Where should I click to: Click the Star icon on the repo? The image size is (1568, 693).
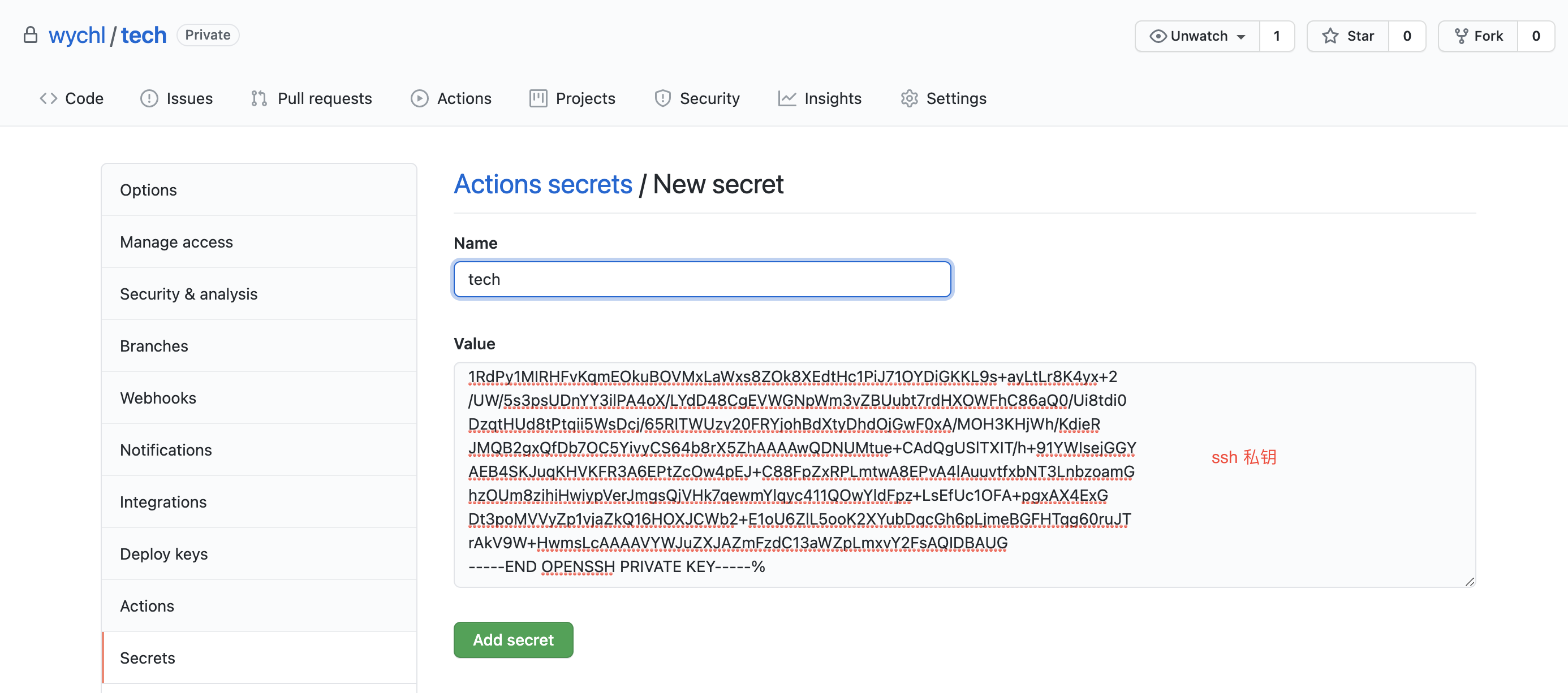tap(1329, 35)
